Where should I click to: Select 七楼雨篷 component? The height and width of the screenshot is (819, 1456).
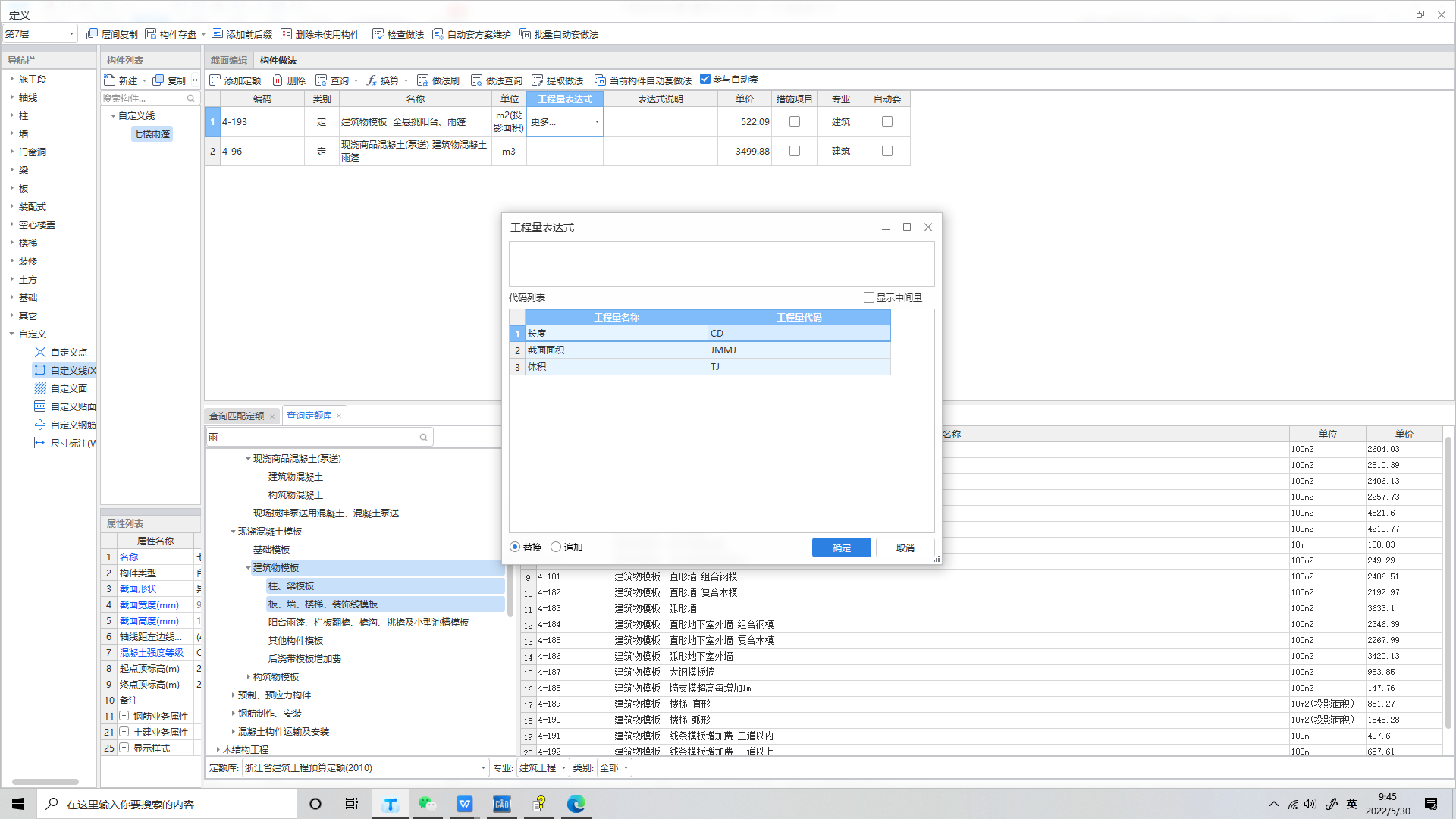pyautogui.click(x=152, y=134)
